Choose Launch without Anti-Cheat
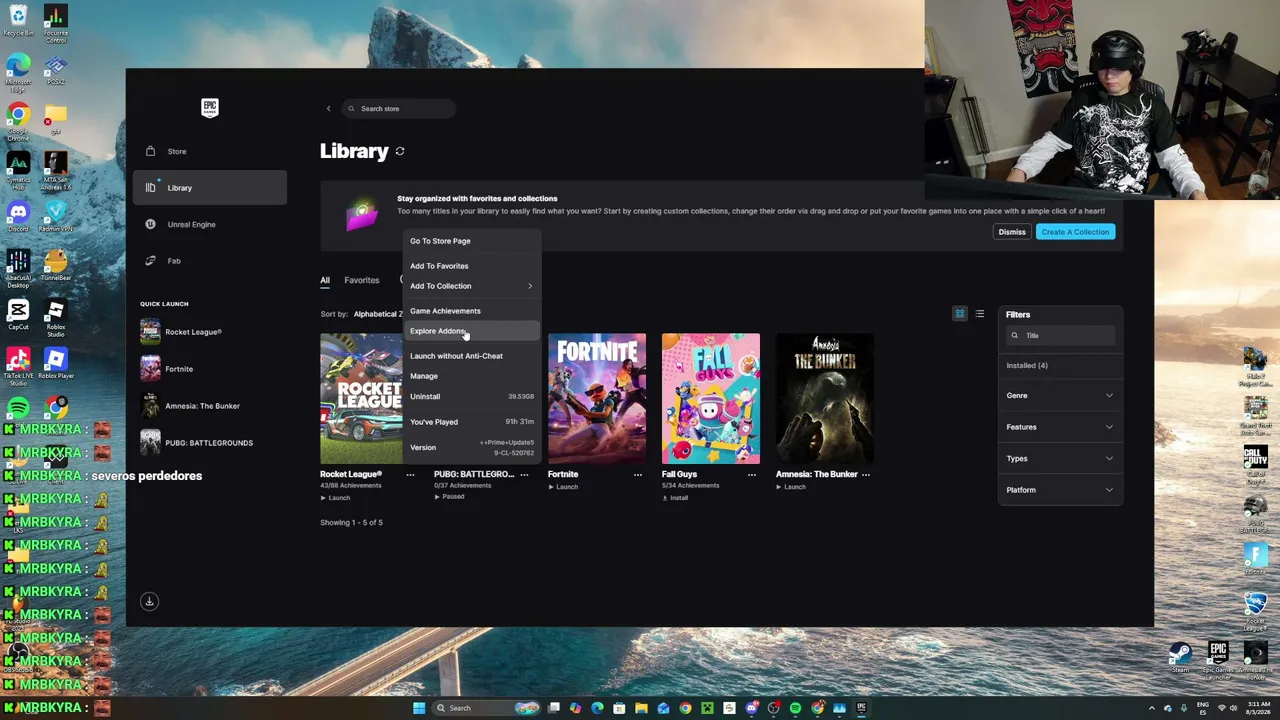Viewport: 1280px width, 720px height. (471, 356)
